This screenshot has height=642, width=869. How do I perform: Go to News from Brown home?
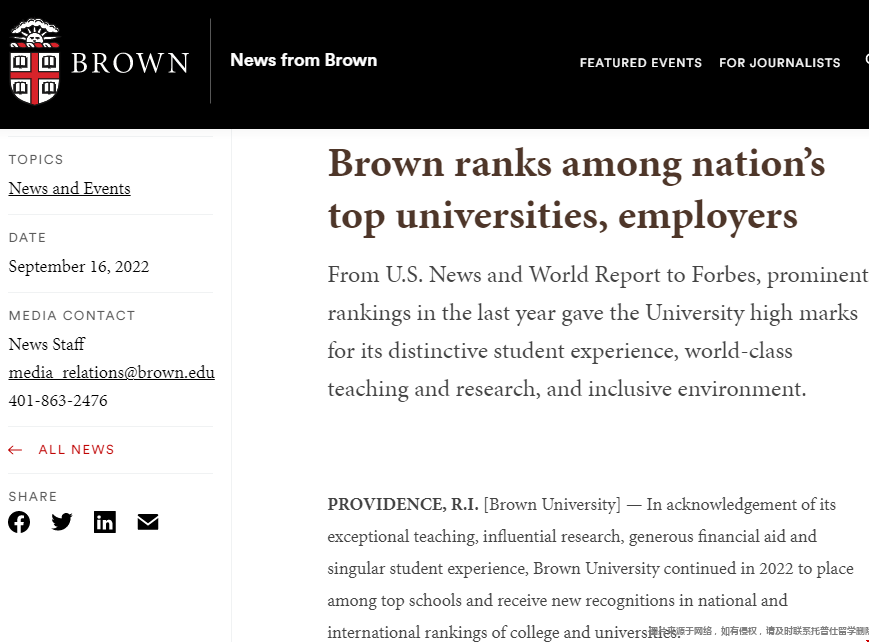[304, 60]
